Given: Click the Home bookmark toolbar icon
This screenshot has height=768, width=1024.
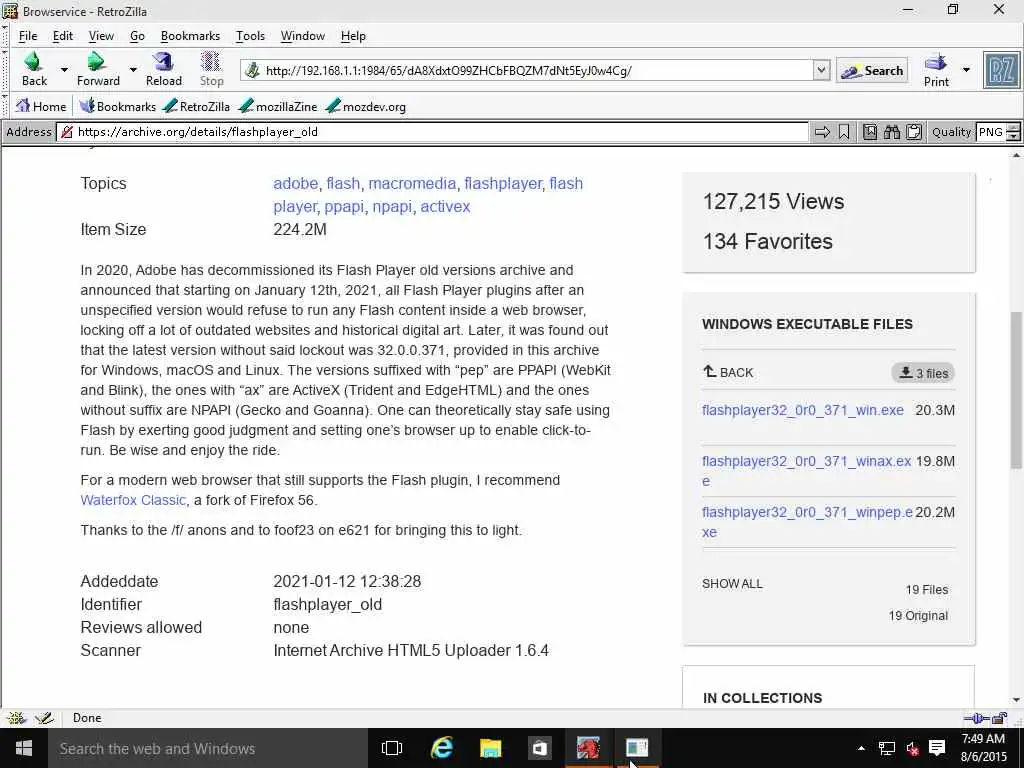Looking at the screenshot, I should point(40,106).
